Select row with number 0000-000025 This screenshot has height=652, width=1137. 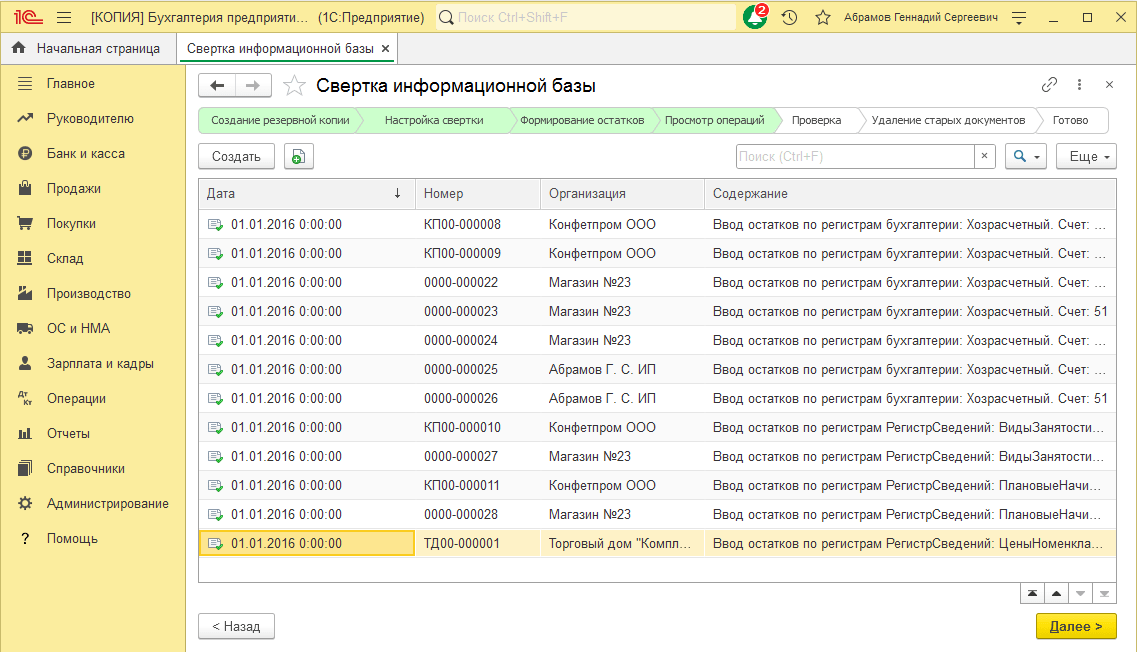pyautogui.click(x=657, y=370)
